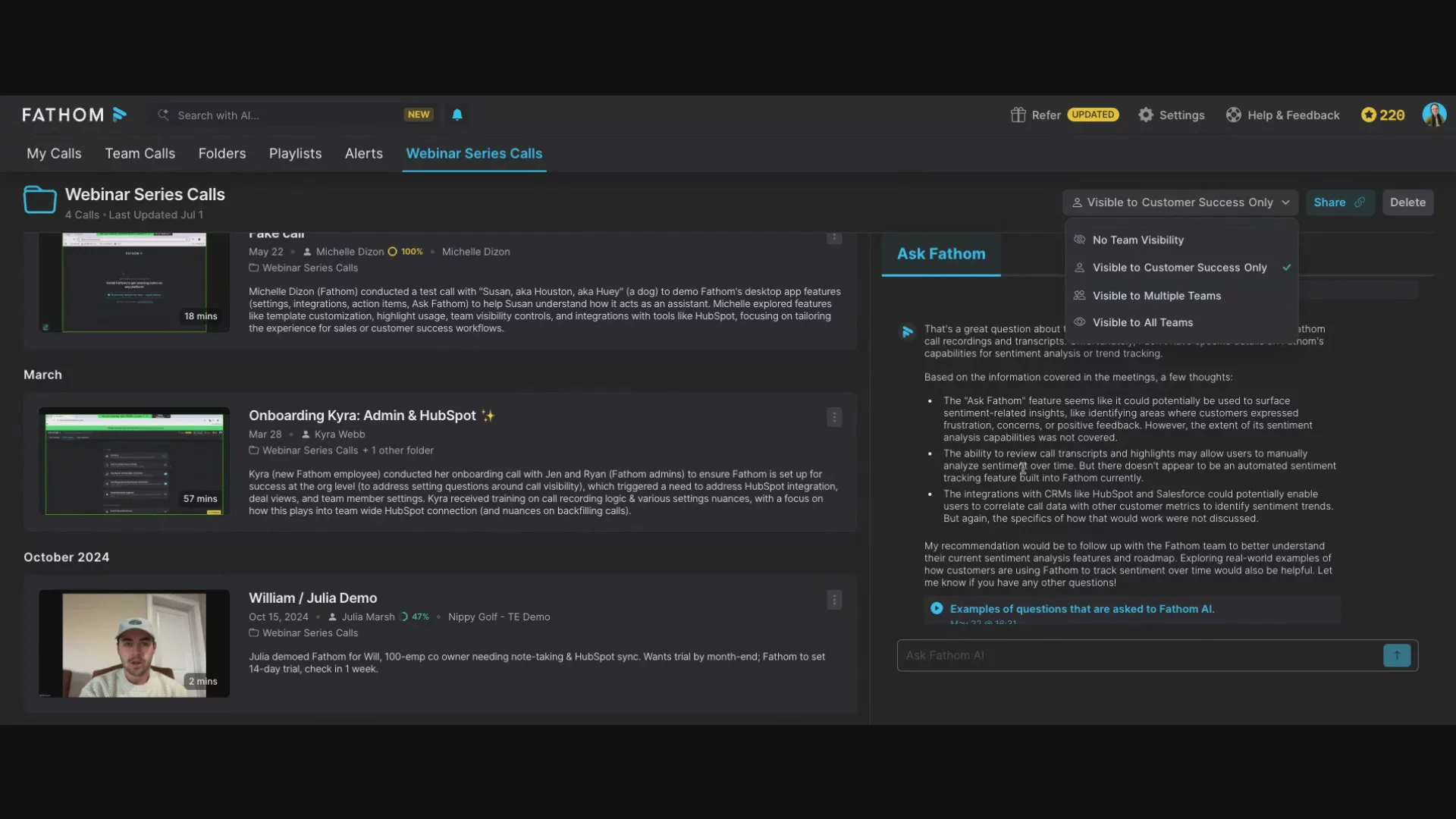Image resolution: width=1456 pixels, height=819 pixels.
Task: Open more options for the Fake call
Action: click(x=834, y=237)
